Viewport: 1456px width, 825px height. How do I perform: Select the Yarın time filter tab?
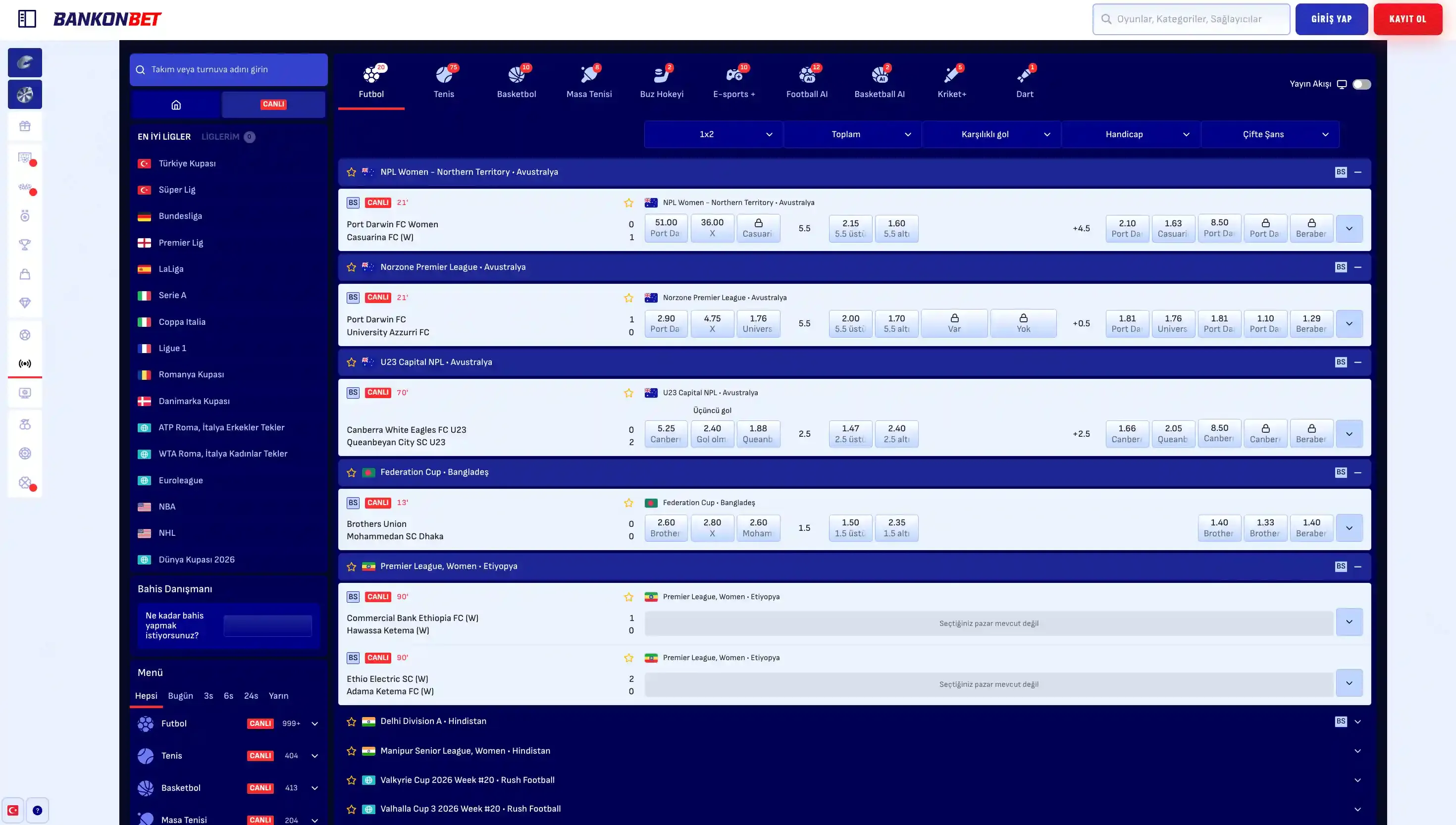278,696
